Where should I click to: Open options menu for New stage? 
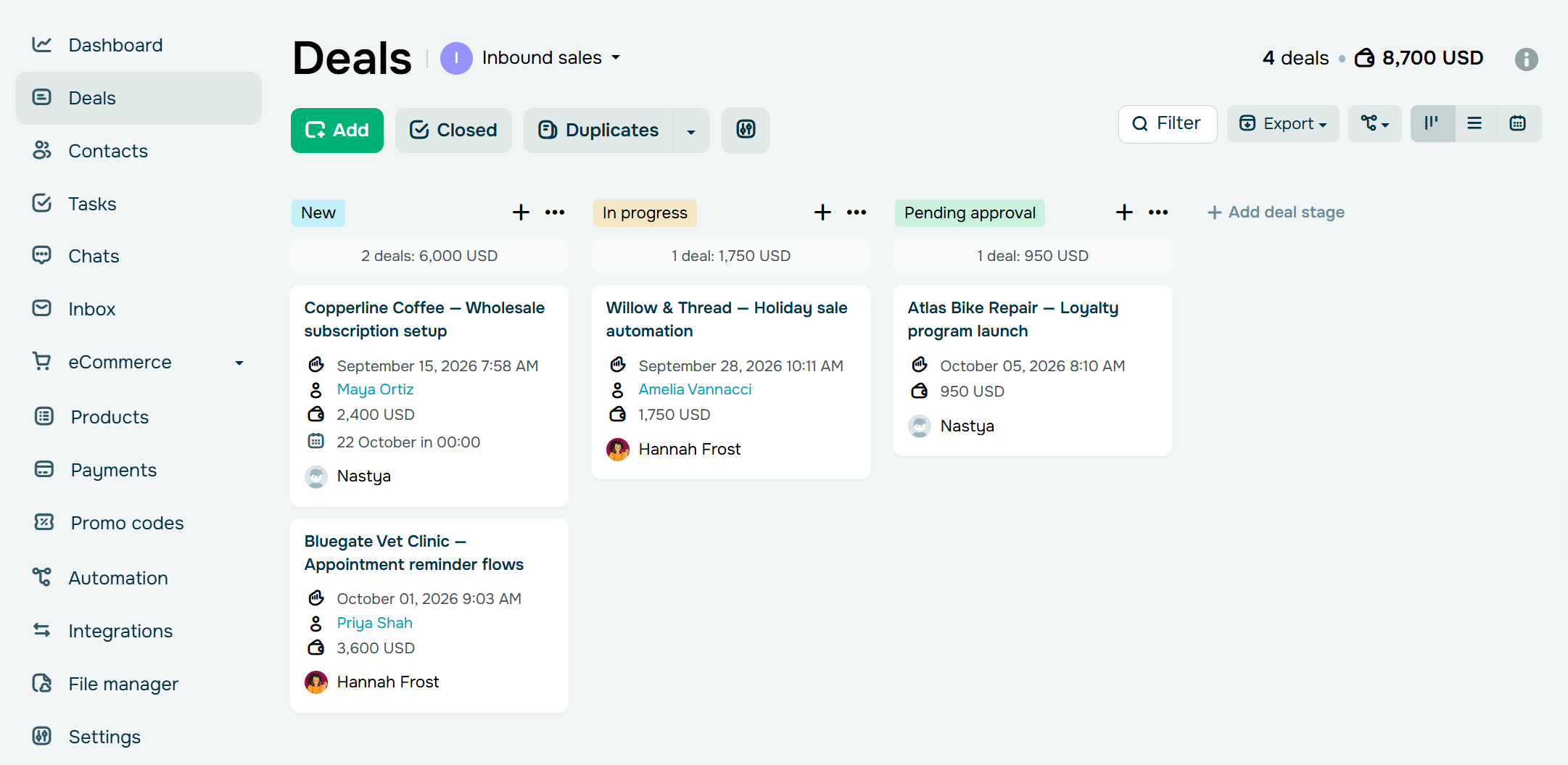pyautogui.click(x=555, y=212)
